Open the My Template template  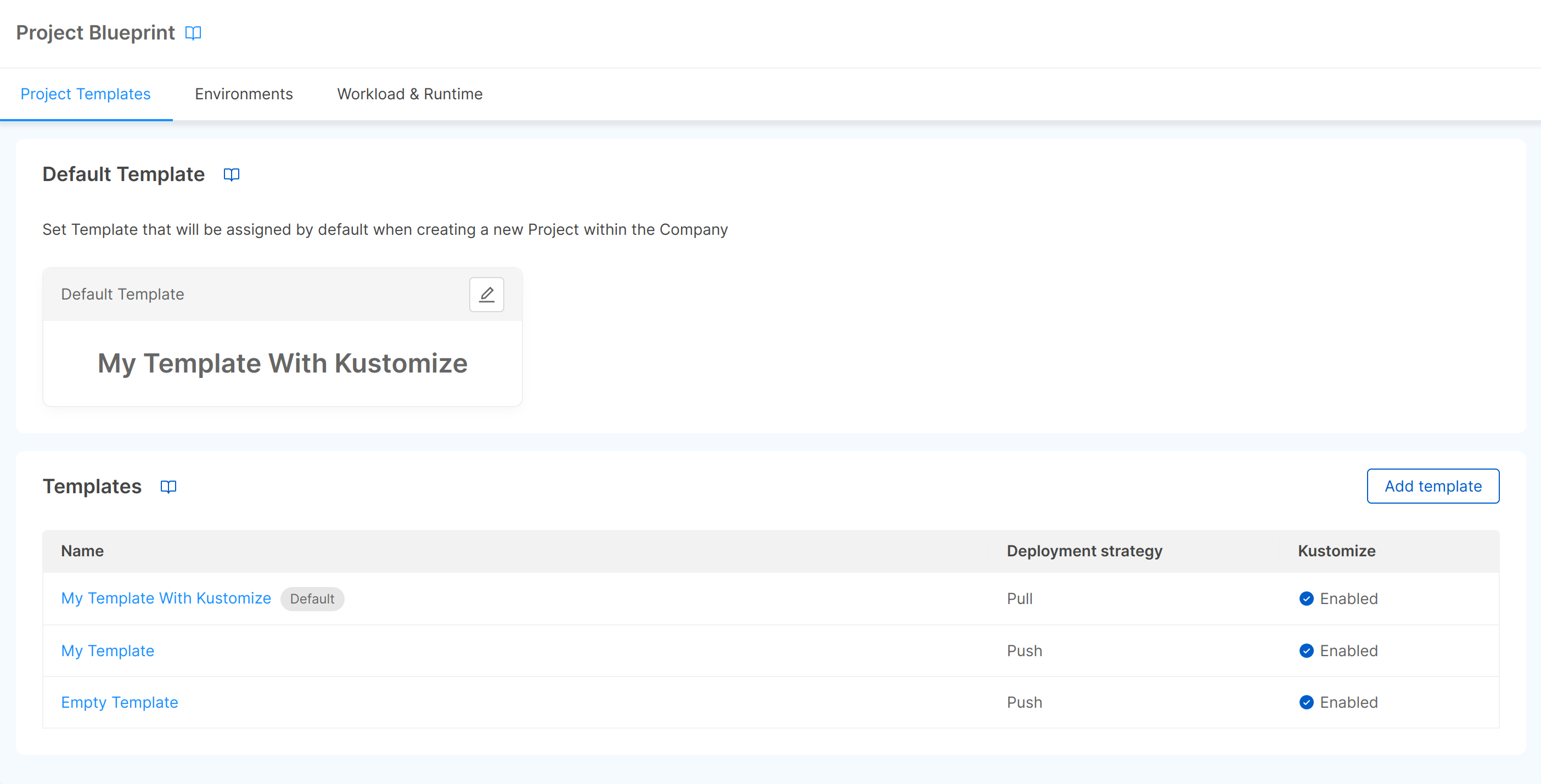pos(108,651)
